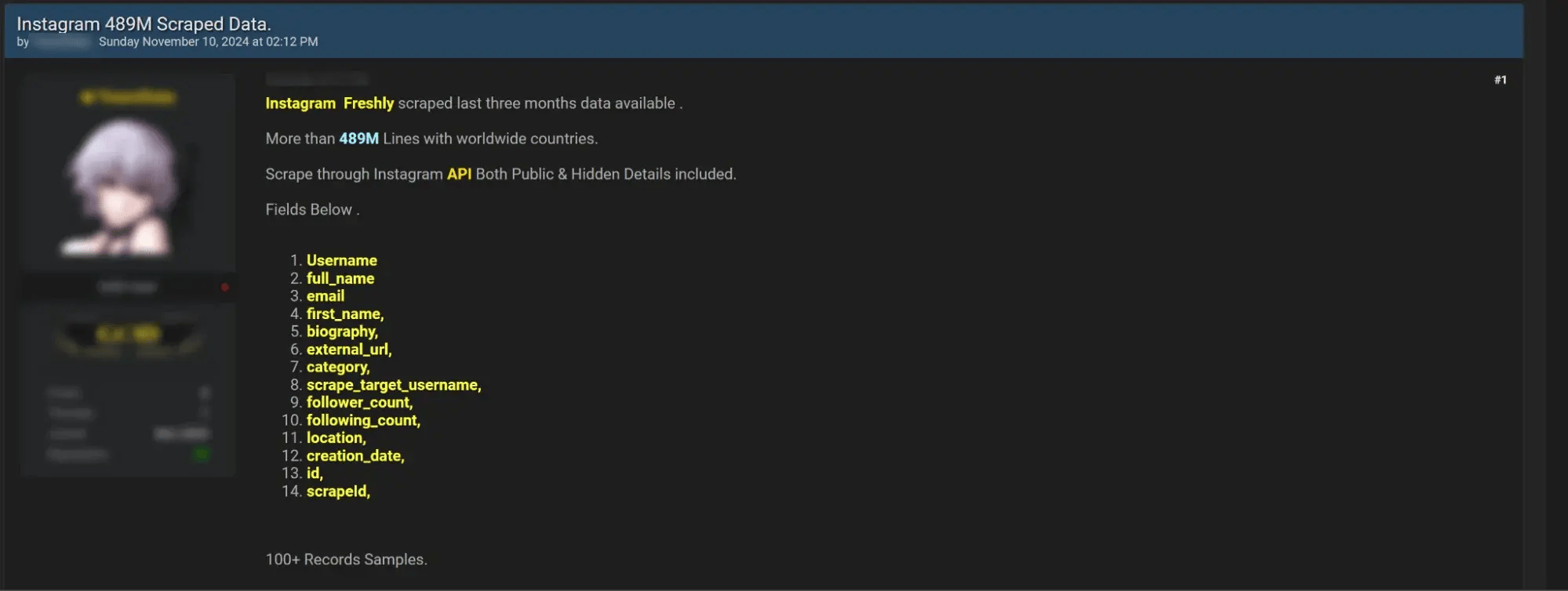1568x591 pixels.
Task: Click the blurred username above the avatar
Action: 128,97
